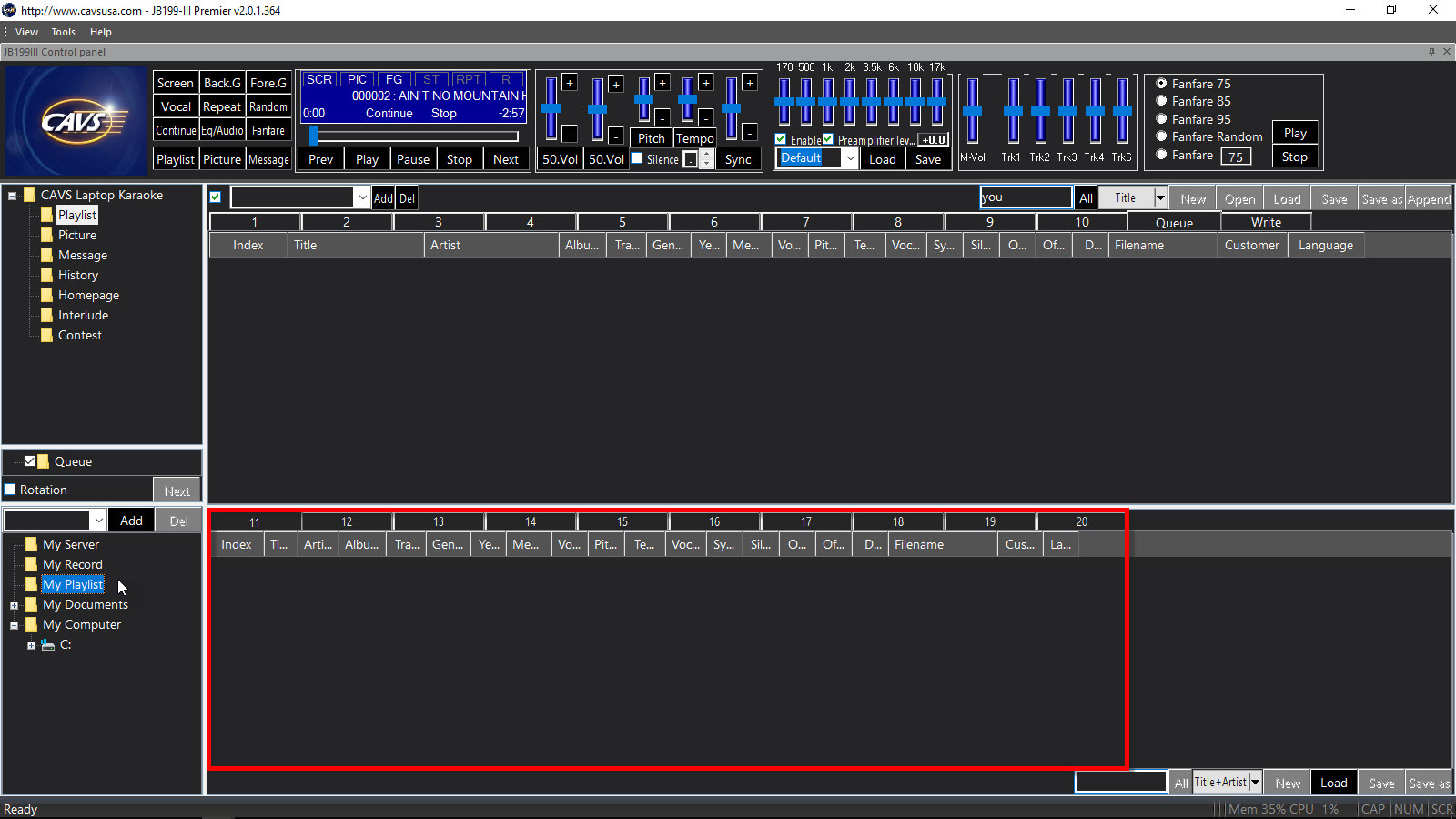This screenshot has height=819, width=1456.
Task: Open the combo box left of Add button
Action: (x=98, y=521)
